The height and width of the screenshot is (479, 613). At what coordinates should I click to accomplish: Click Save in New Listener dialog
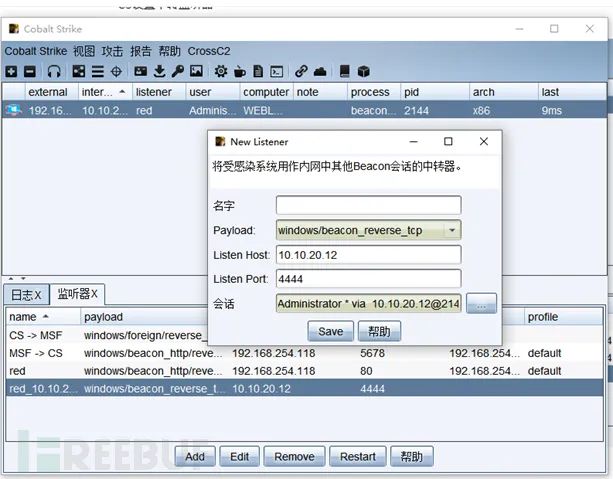pos(330,331)
